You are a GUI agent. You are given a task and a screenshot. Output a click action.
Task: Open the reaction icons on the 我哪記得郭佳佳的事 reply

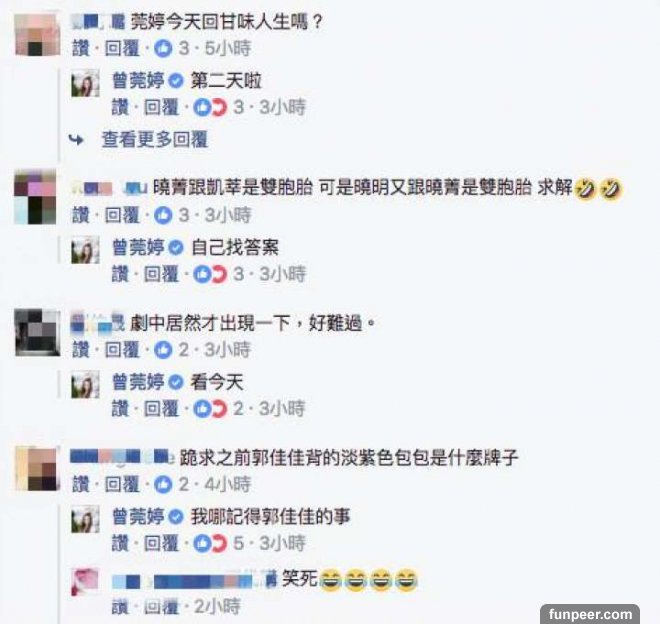pyautogui.click(x=210, y=543)
